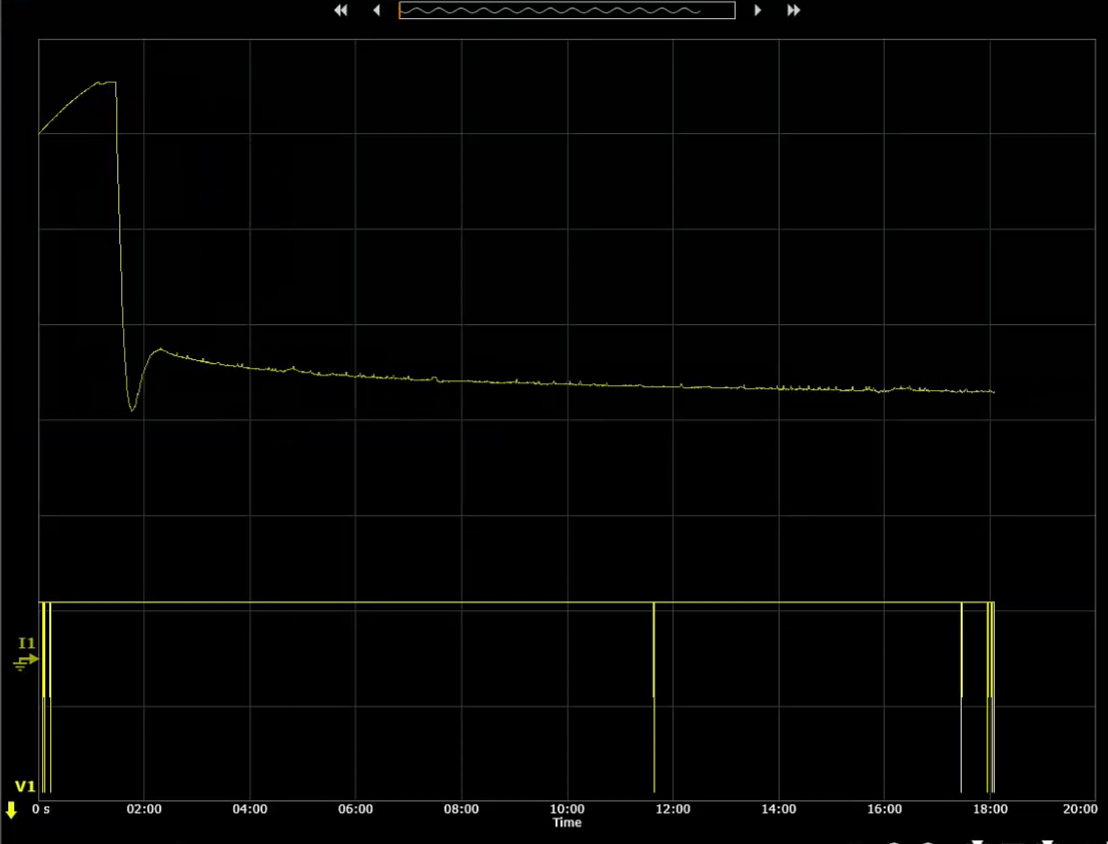Click the I1 trace label

pyautogui.click(x=27, y=643)
